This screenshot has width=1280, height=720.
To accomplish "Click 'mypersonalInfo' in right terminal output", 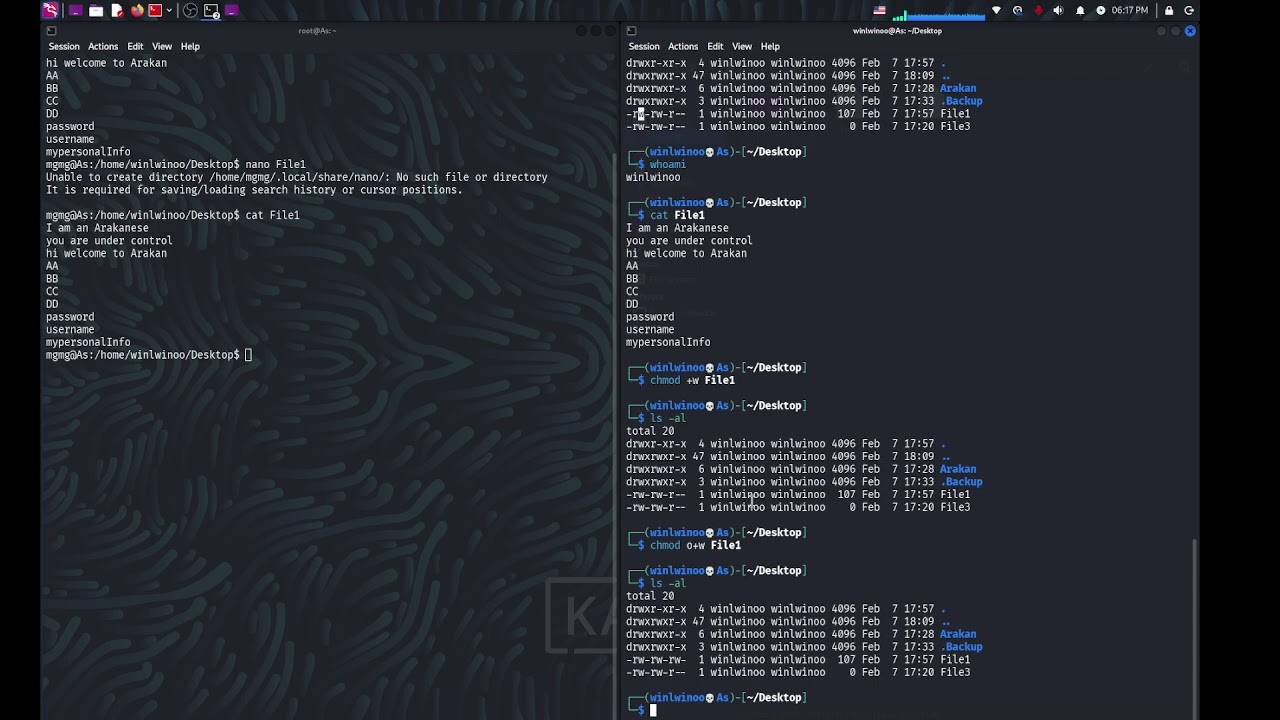I will click(x=668, y=342).
